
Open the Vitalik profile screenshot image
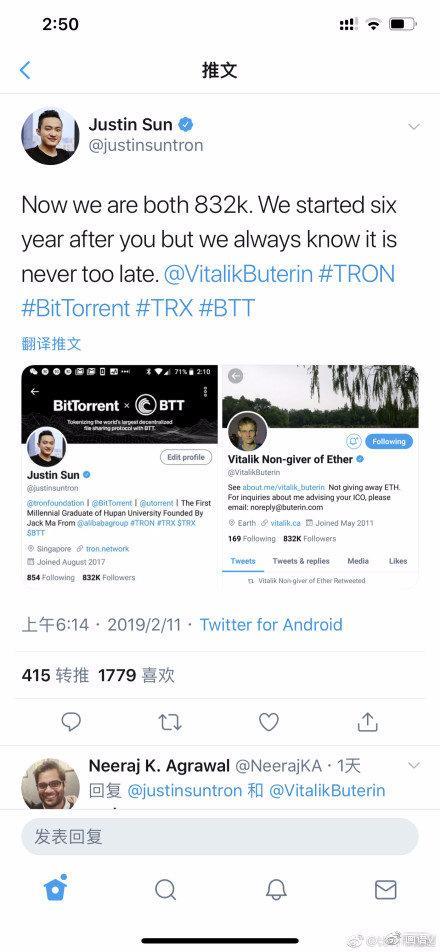[320, 477]
